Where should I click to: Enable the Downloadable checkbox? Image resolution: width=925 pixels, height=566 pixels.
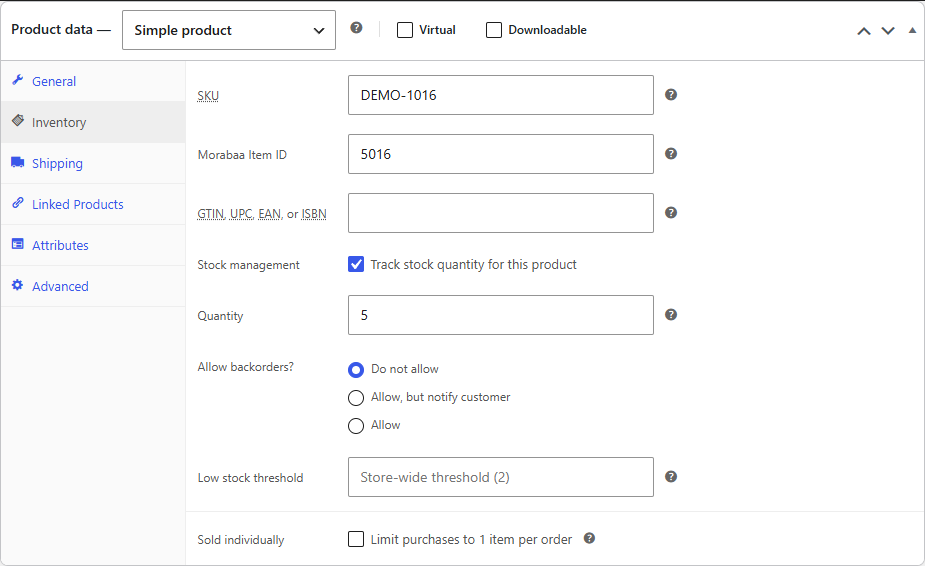tap(494, 30)
